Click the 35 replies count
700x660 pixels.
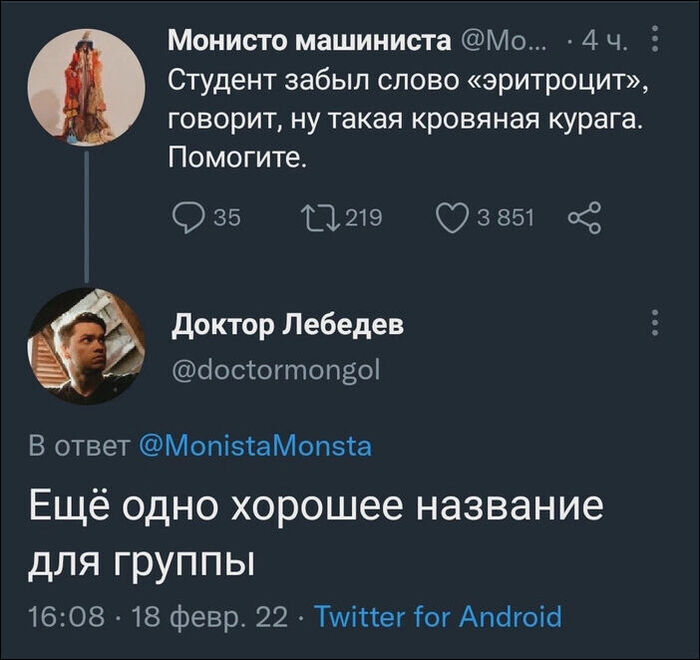pos(227,218)
